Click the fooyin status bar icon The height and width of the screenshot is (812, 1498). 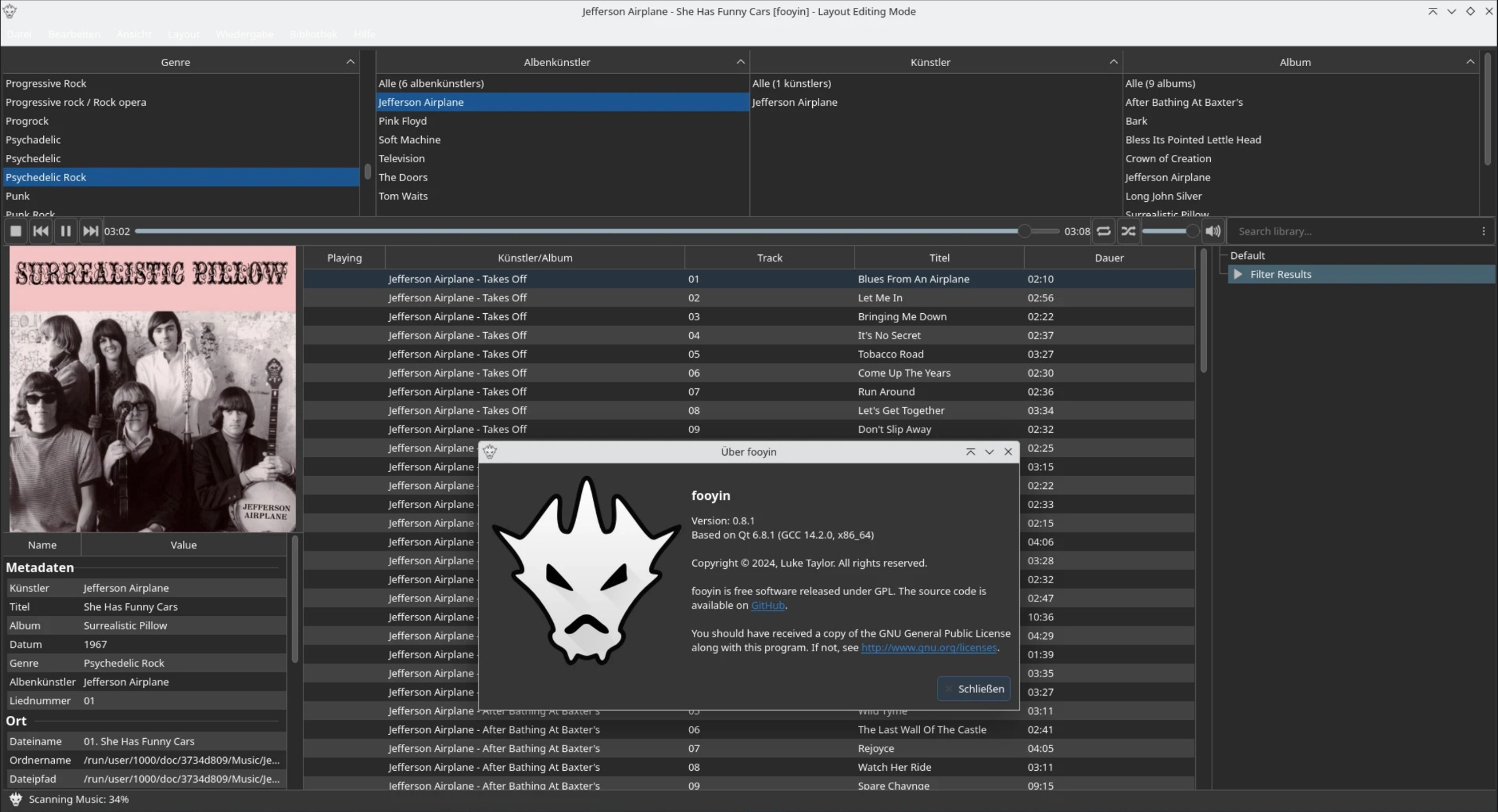(16, 799)
